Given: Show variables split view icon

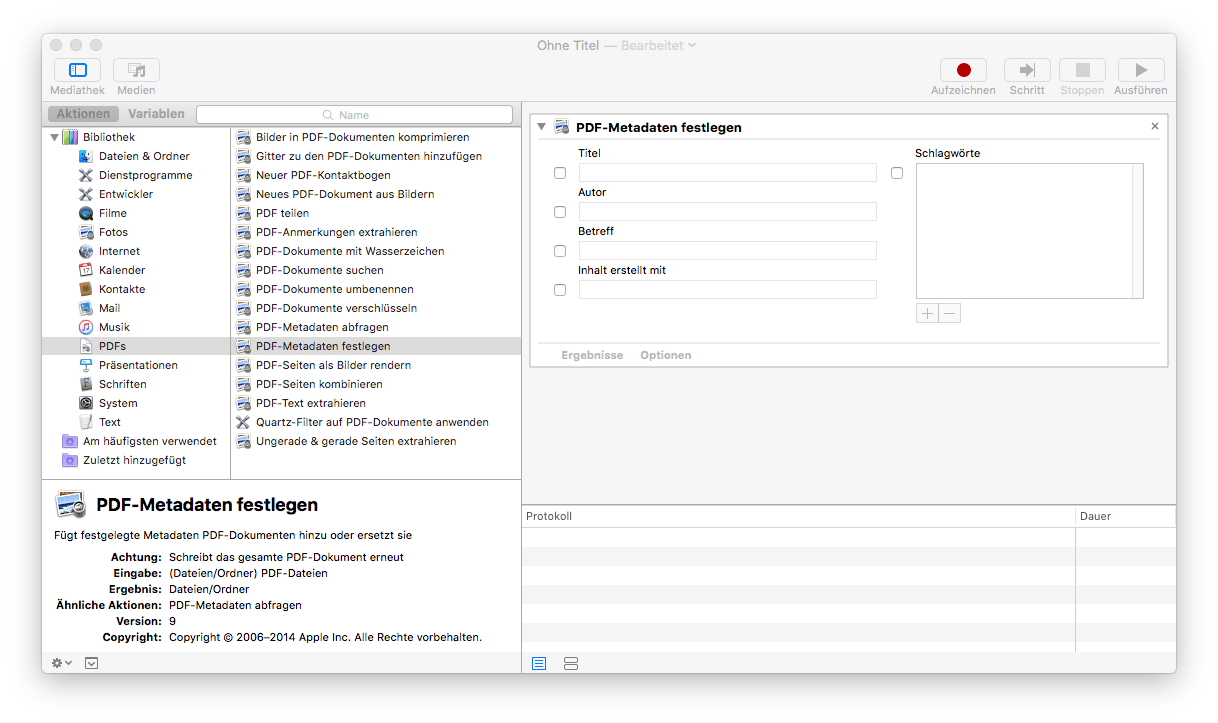Looking at the screenshot, I should (x=571, y=663).
